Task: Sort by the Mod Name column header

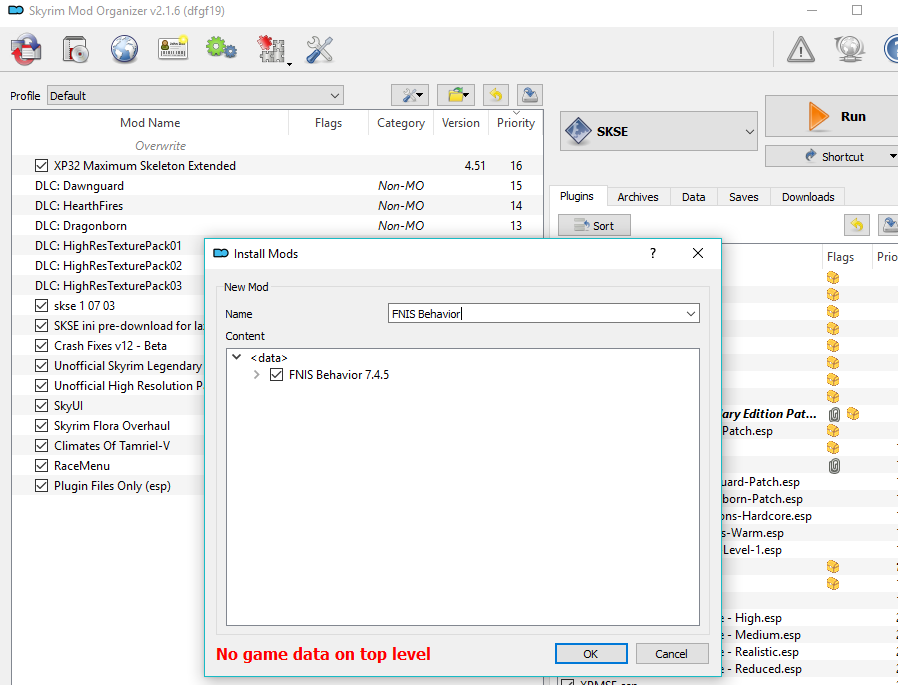Action: tap(150, 123)
